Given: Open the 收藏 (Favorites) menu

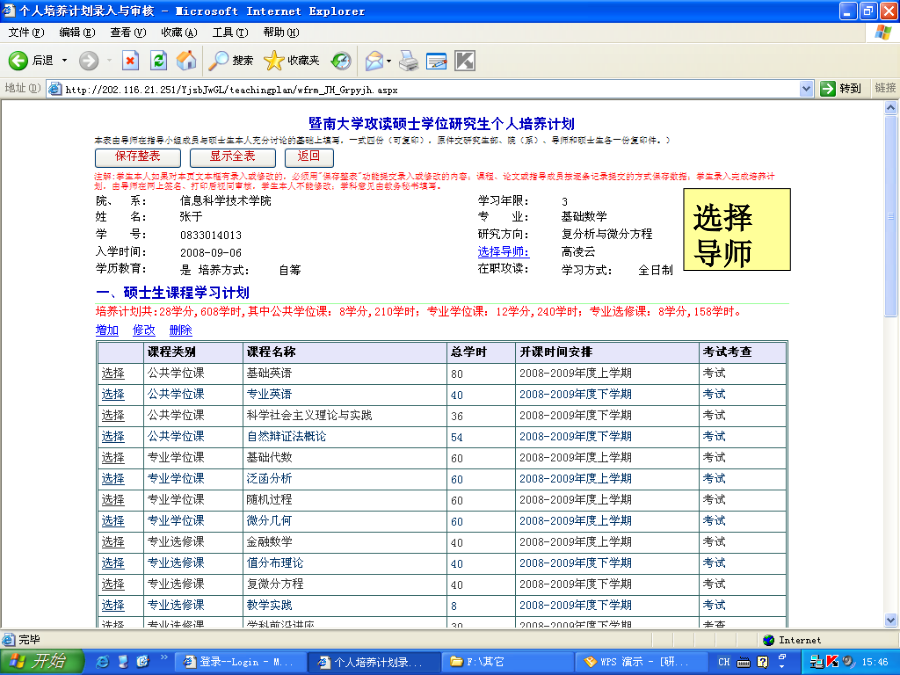Looking at the screenshot, I should tap(178, 32).
